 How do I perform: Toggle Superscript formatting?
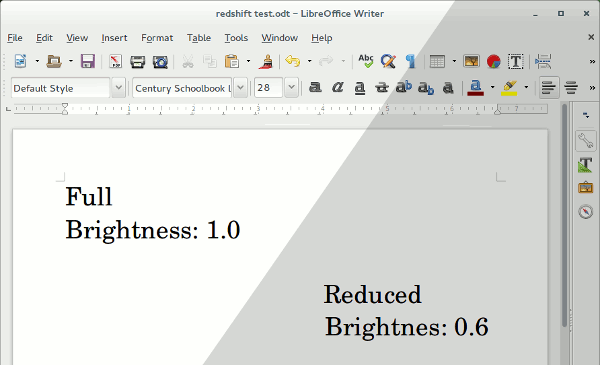click(404, 87)
